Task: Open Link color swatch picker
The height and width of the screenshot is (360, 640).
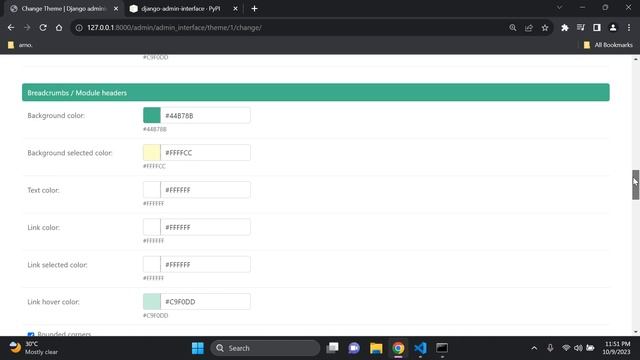Action: coord(152,227)
